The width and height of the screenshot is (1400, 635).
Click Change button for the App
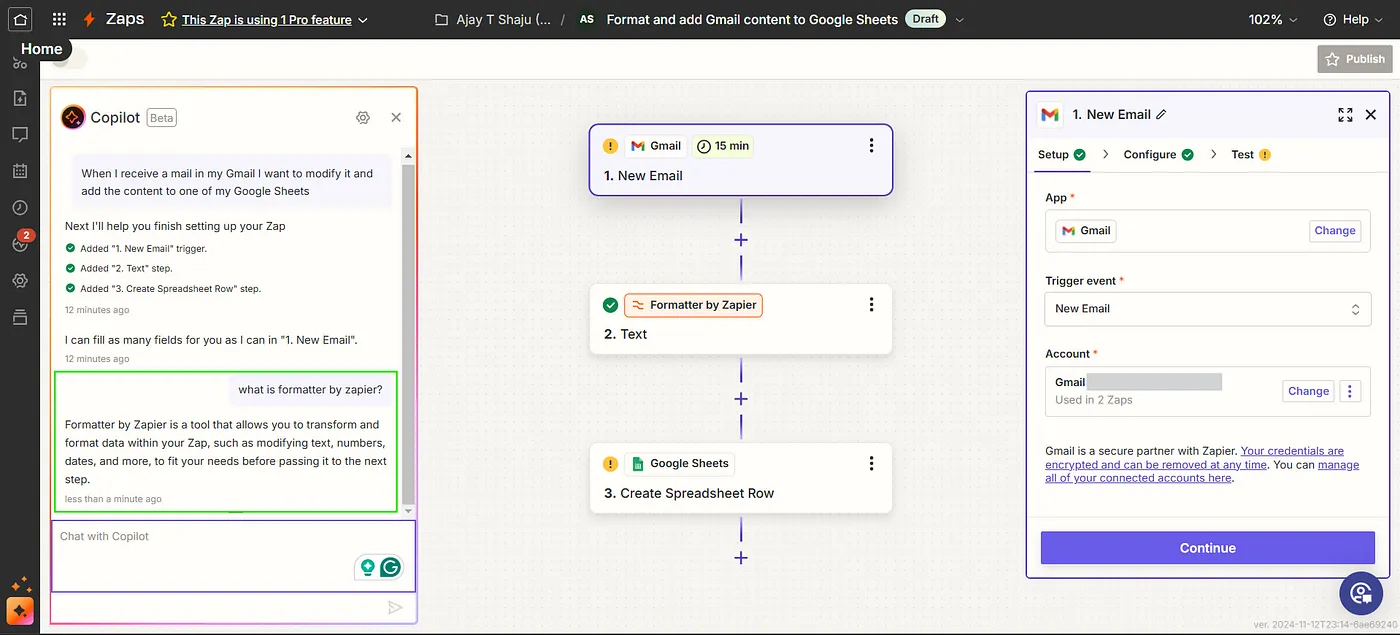click(1335, 231)
